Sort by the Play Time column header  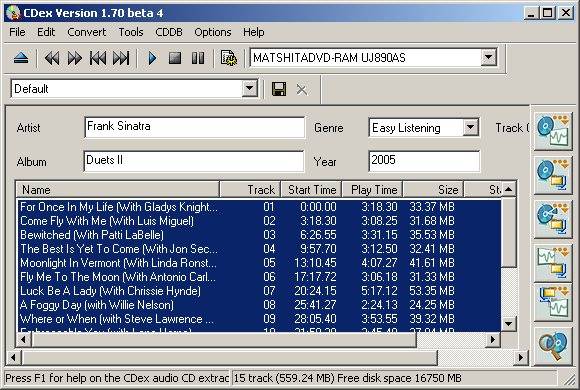pos(372,189)
